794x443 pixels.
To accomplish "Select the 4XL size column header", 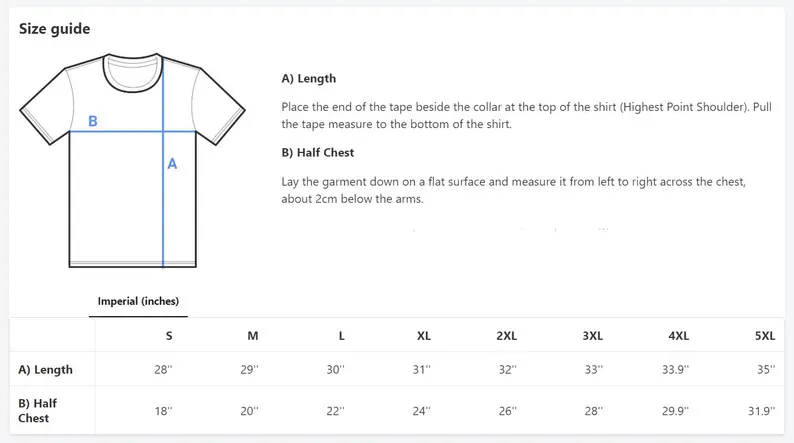I will coord(678,336).
